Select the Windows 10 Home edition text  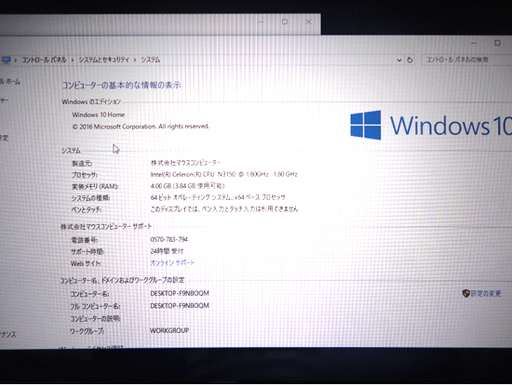[x=98, y=115]
